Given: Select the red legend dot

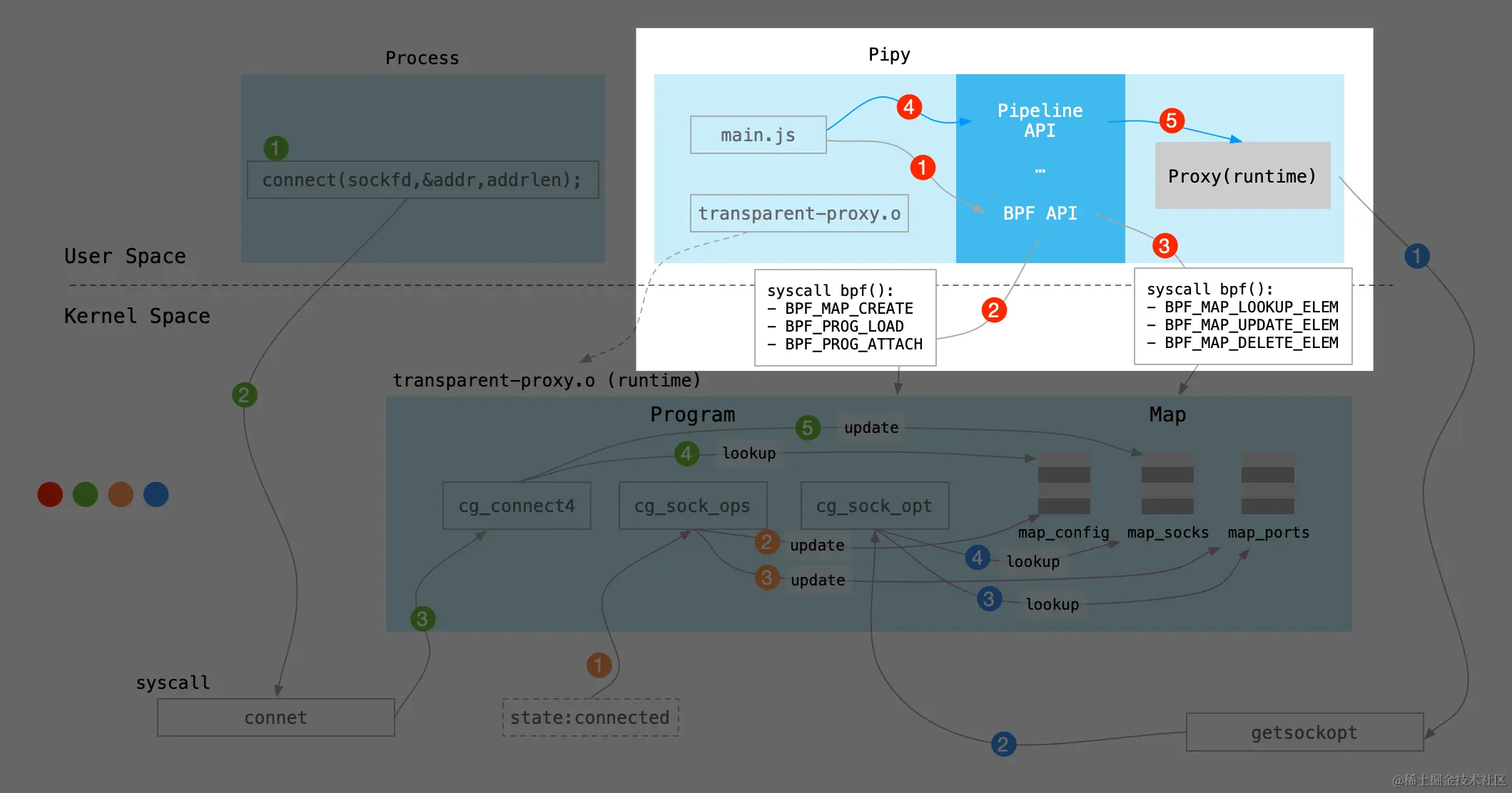Looking at the screenshot, I should coord(50,494).
